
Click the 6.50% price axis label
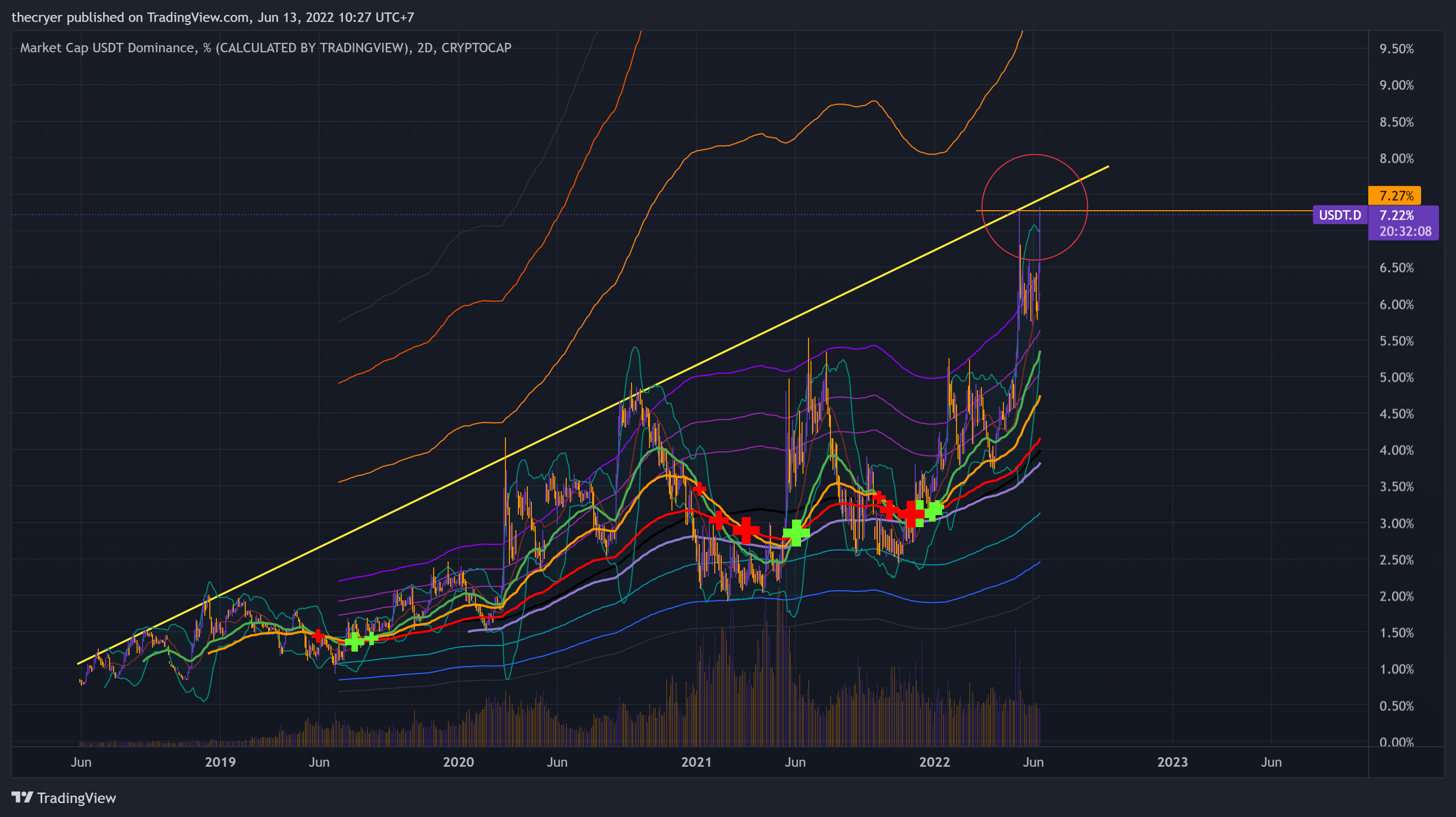[x=1396, y=268]
